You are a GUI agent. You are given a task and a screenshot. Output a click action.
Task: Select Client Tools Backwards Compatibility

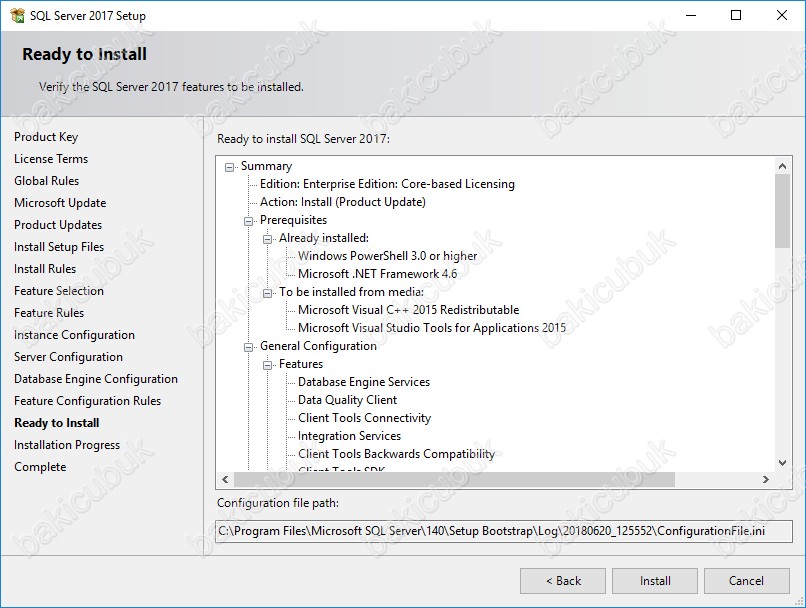pos(396,454)
